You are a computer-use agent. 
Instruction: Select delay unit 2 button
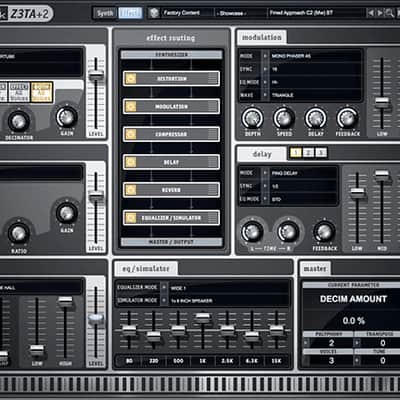[308, 153]
